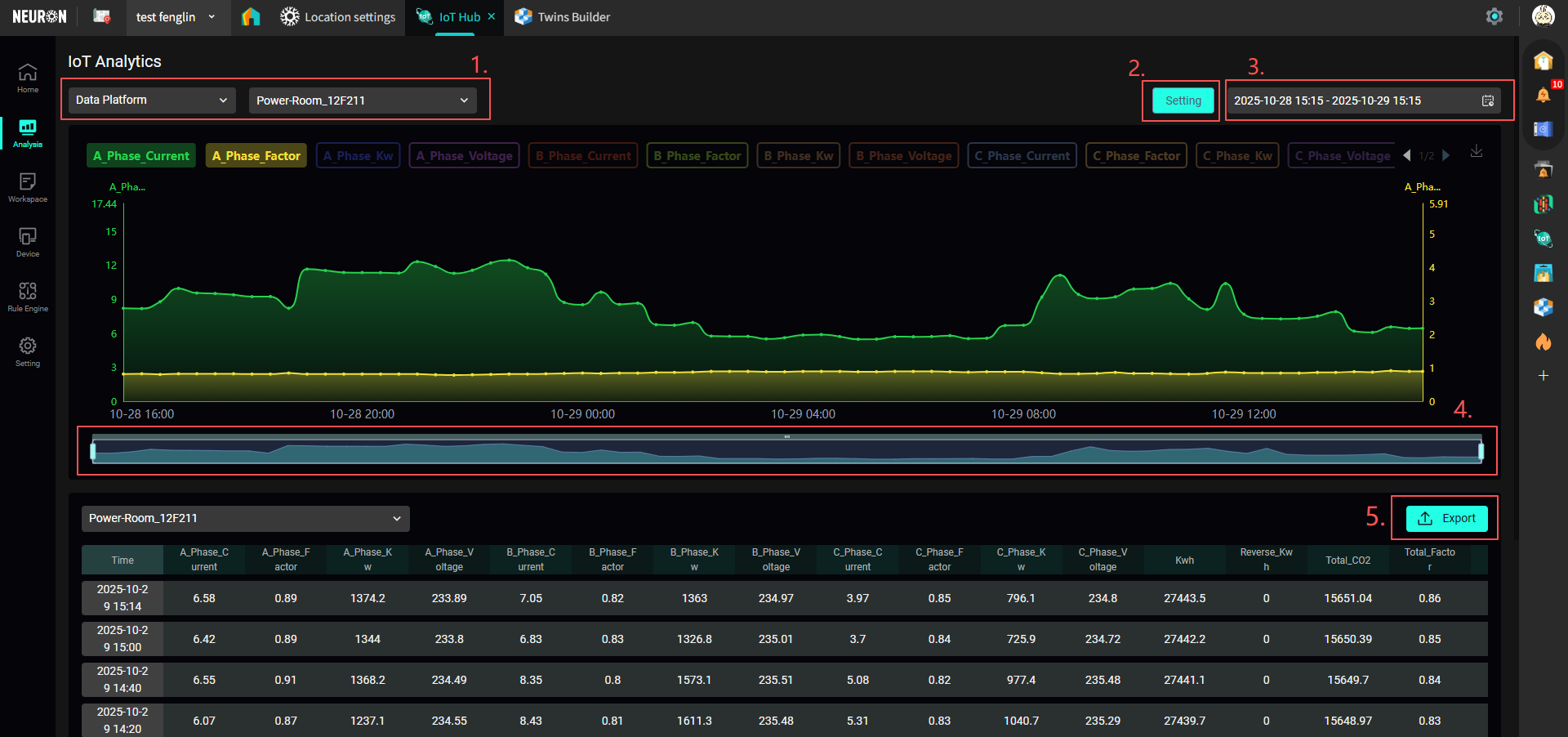Click the notification bell icon
This screenshot has height=737, width=1568.
pyautogui.click(x=1543, y=95)
